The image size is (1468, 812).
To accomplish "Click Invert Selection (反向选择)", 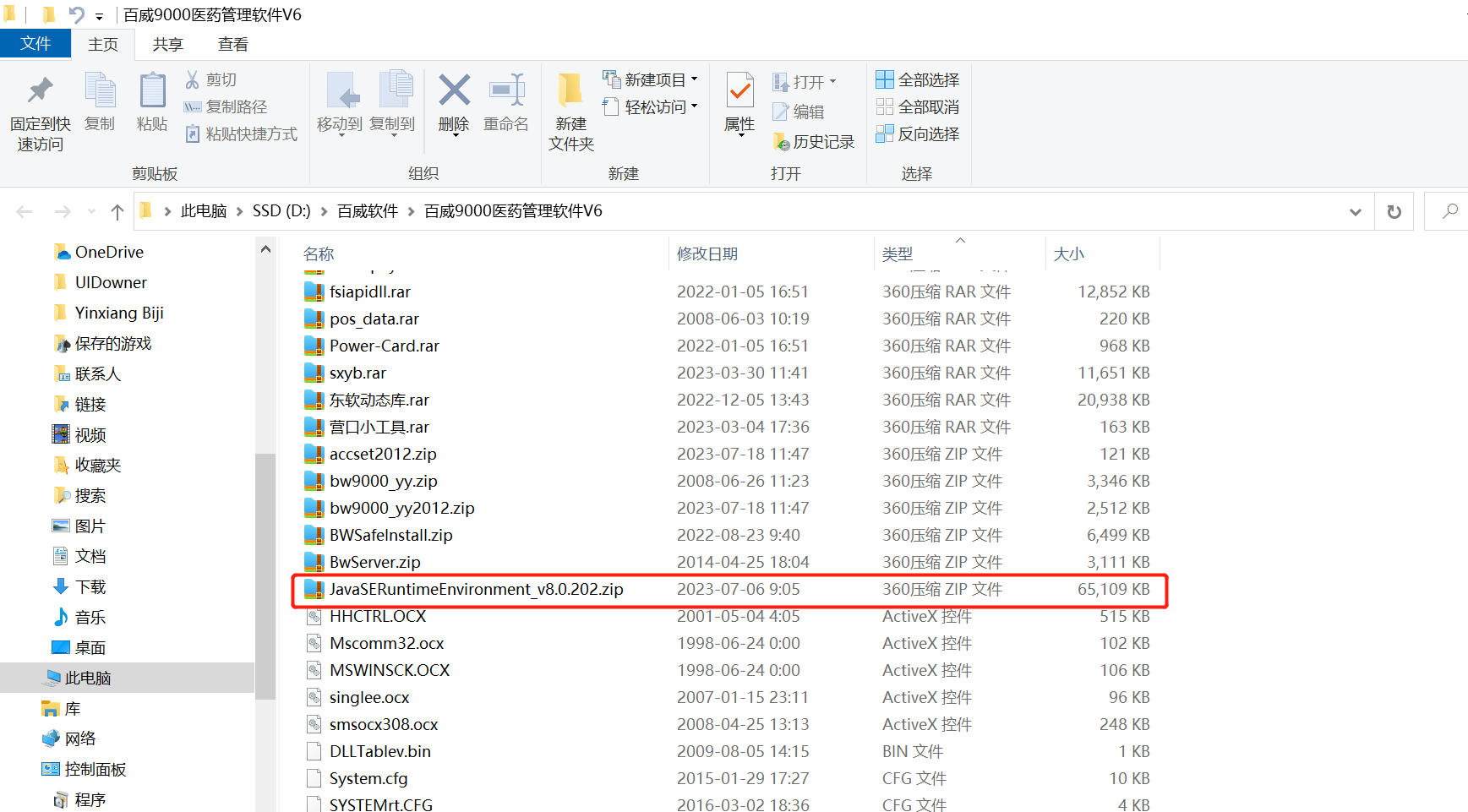I will [x=918, y=134].
